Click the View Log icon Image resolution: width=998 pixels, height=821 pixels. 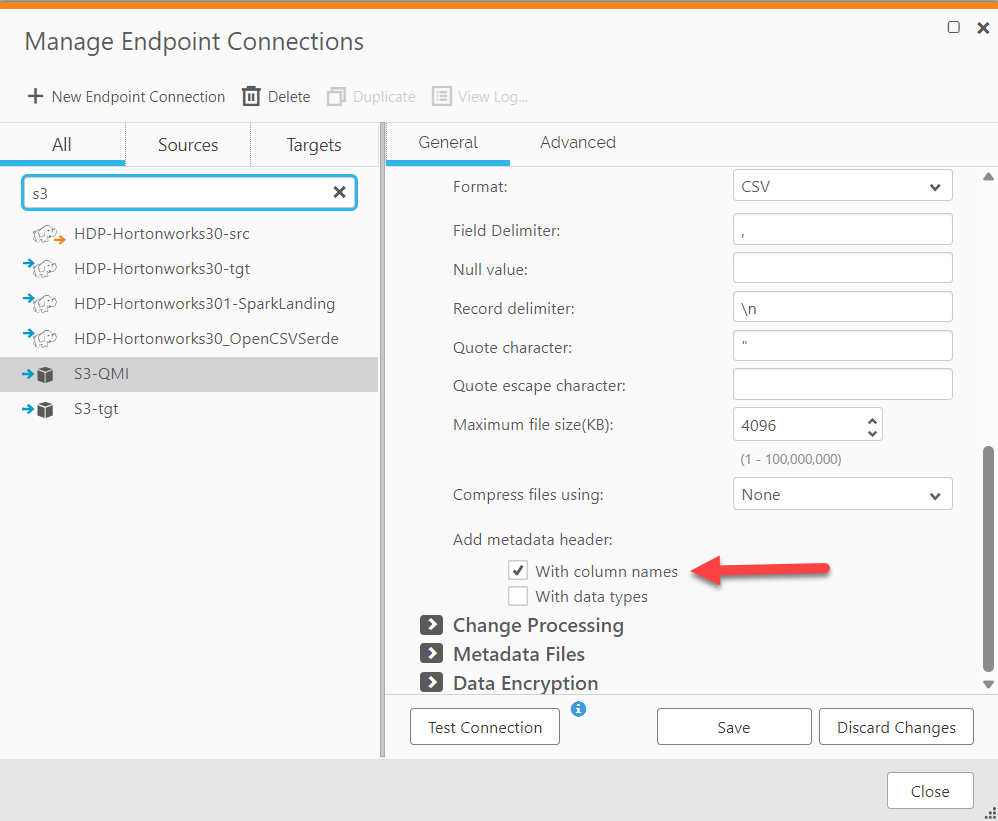[442, 96]
